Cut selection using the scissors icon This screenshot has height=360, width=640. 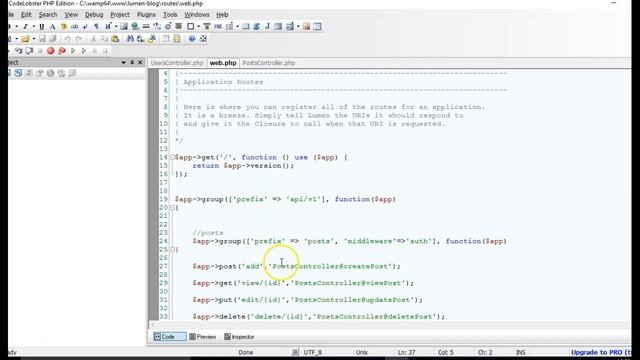click(x=93, y=39)
